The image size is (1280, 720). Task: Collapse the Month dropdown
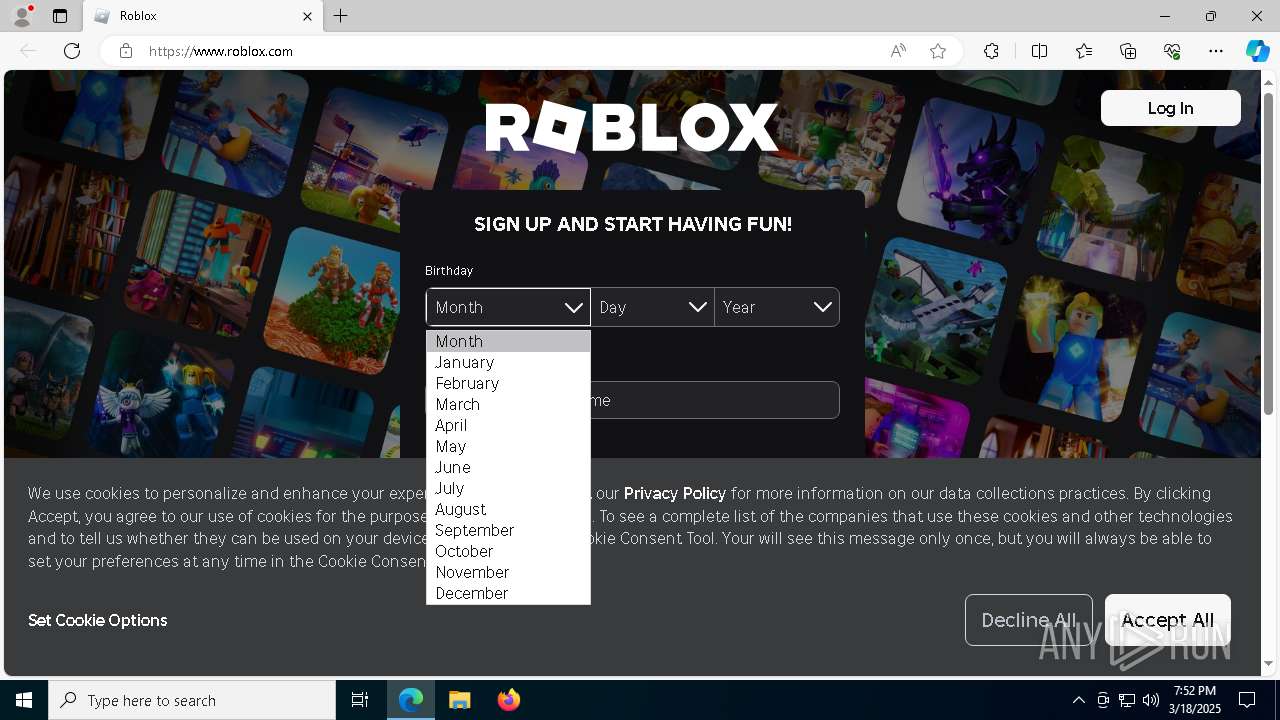point(508,307)
